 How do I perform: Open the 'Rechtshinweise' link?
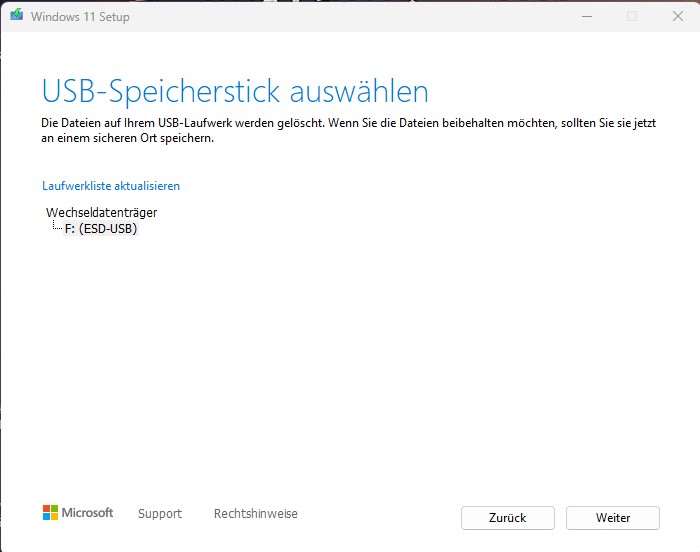point(256,514)
